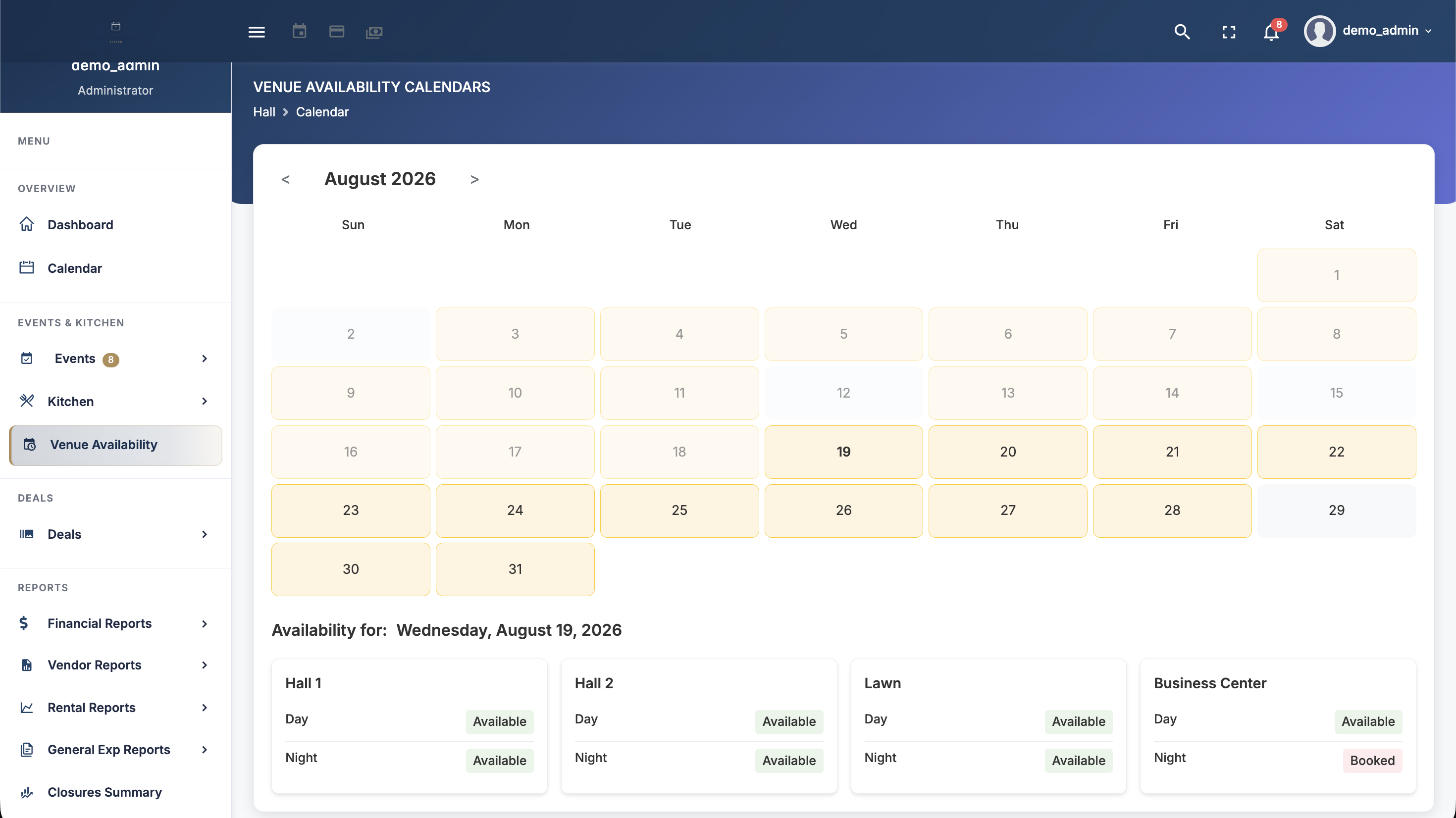
Task: Click the Venue Availability sidebar icon
Action: (x=29, y=444)
